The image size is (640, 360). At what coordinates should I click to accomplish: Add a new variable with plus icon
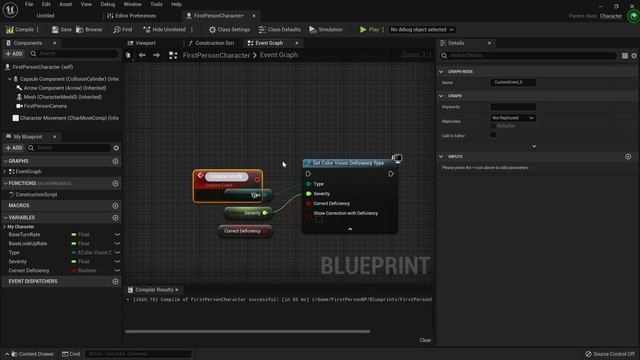(116, 218)
